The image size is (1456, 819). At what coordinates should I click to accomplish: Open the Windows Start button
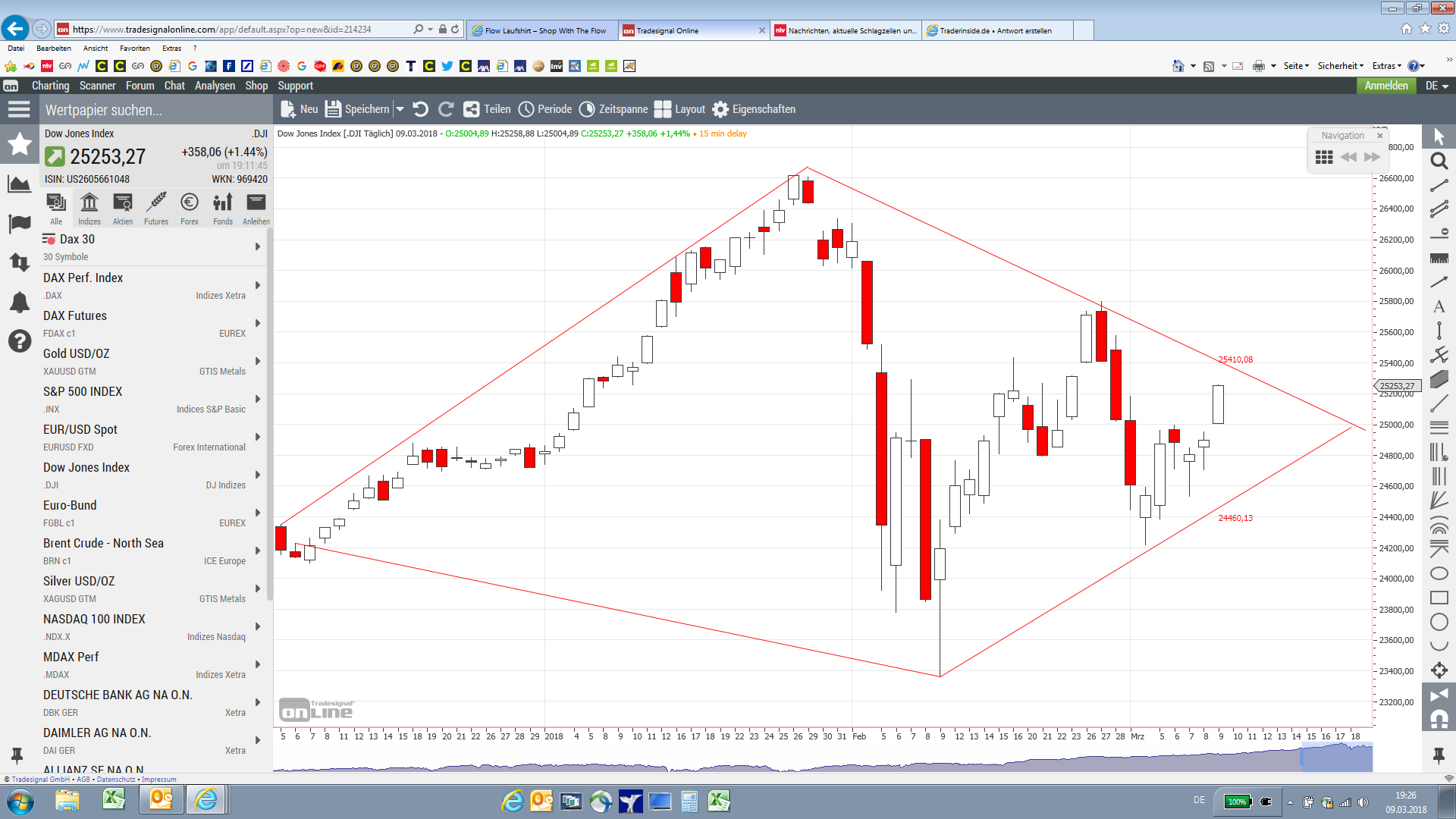coord(20,802)
